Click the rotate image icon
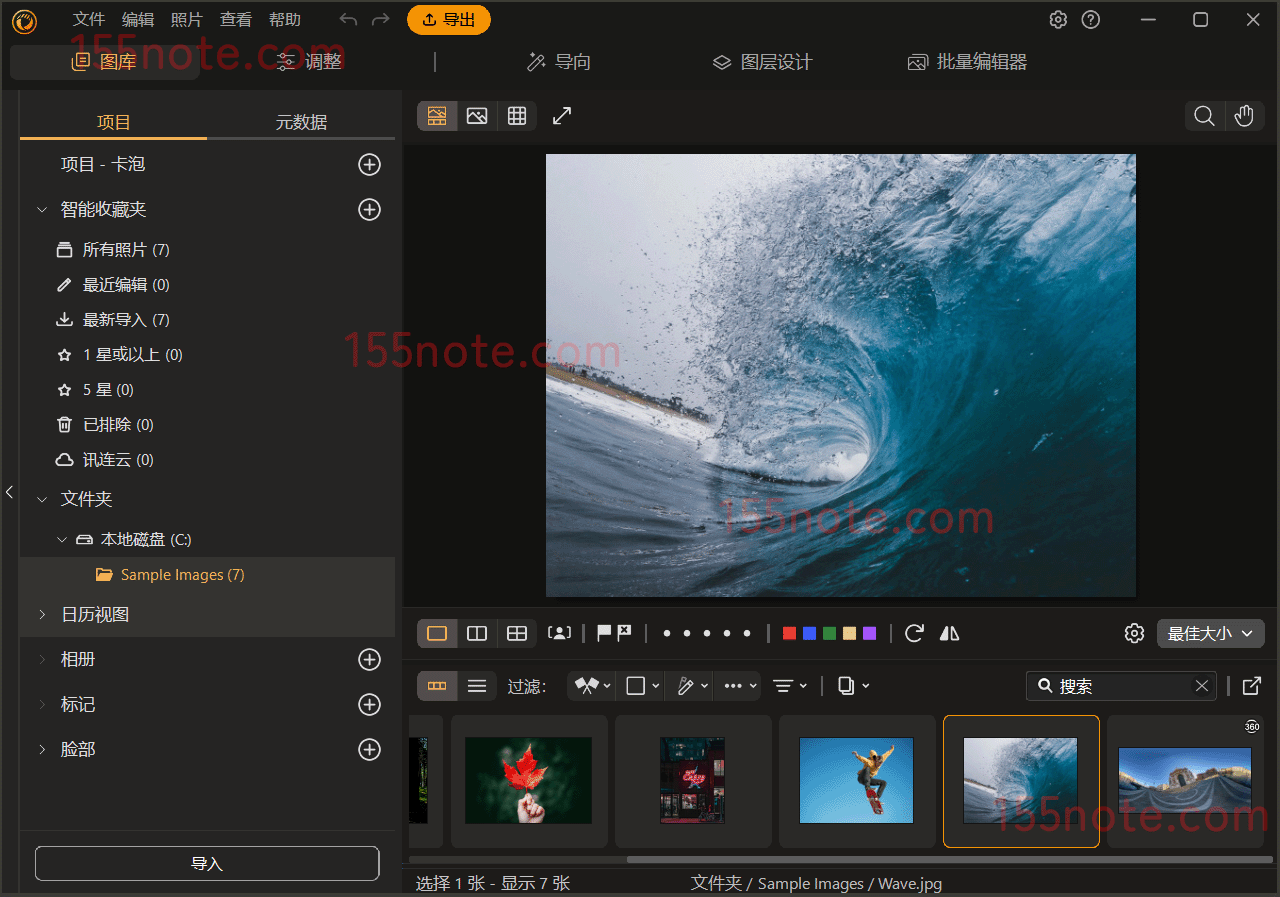Viewport: 1280px width, 897px height. tap(913, 633)
